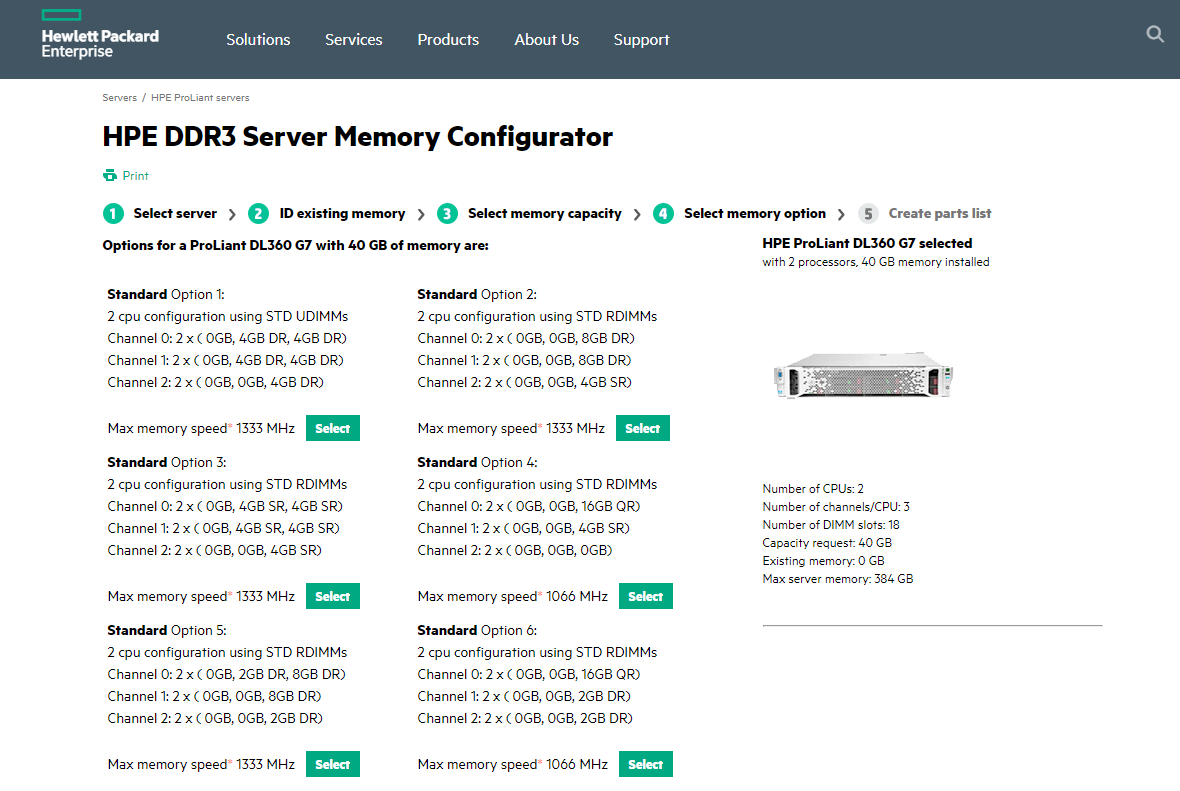Screen dimensions: 1180x791
Task: Open the HPE ProLiant servers breadcrumb link
Action: point(200,97)
